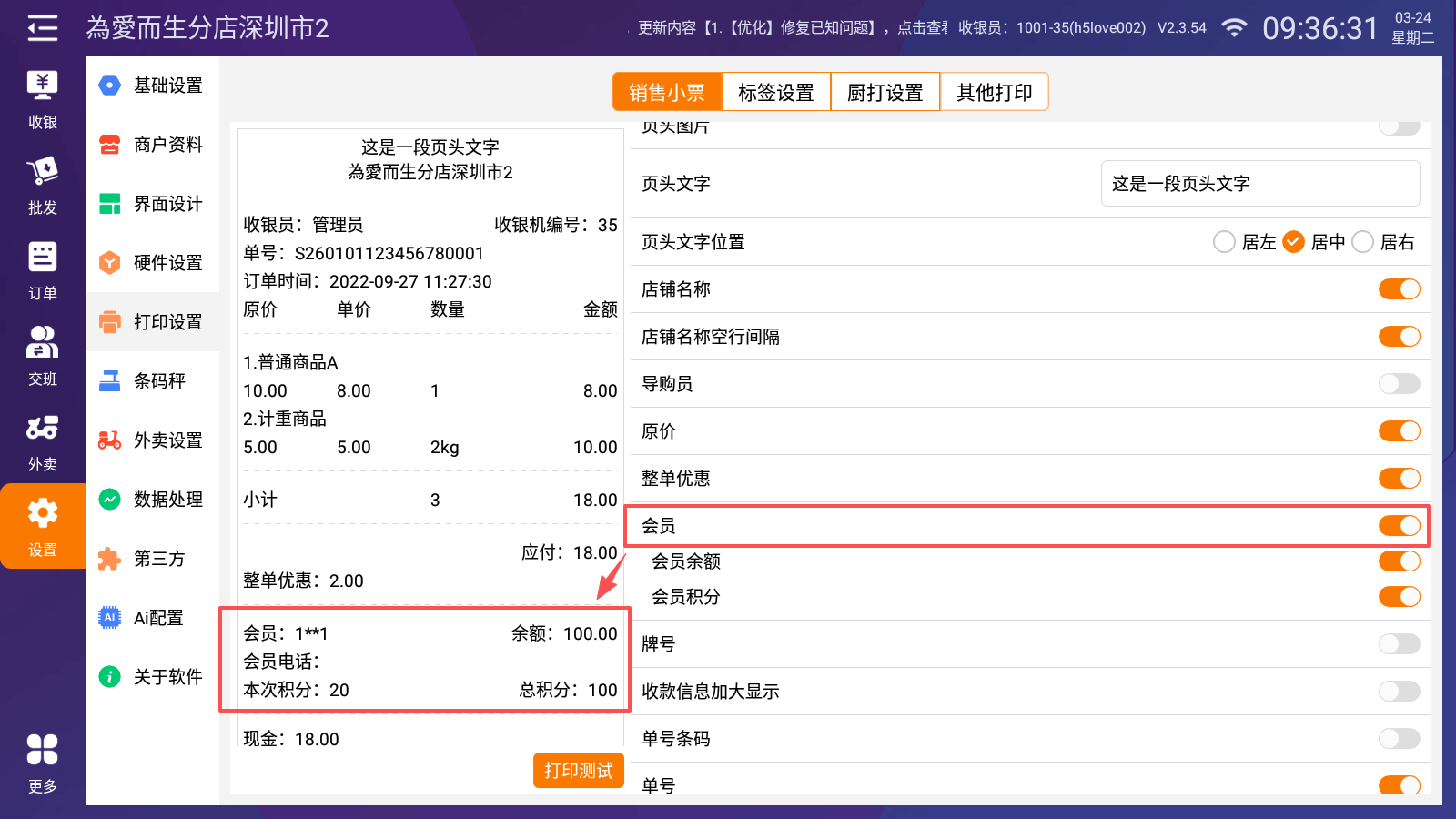
Task: Collapse the sidebar with top-left menu icon
Action: [x=42, y=28]
